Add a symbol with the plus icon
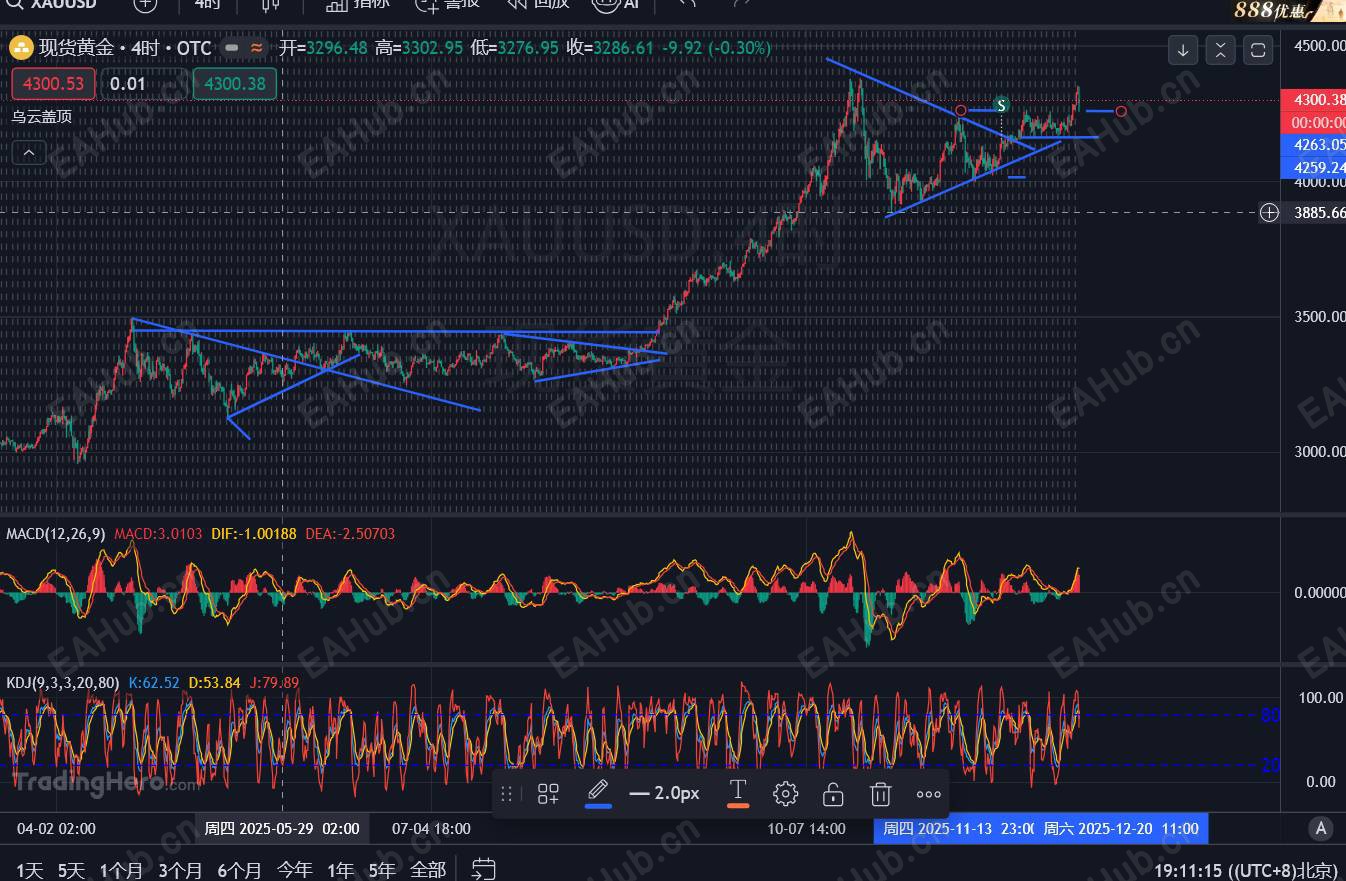Screen dimensions: 1346x881 [x=145, y=4]
